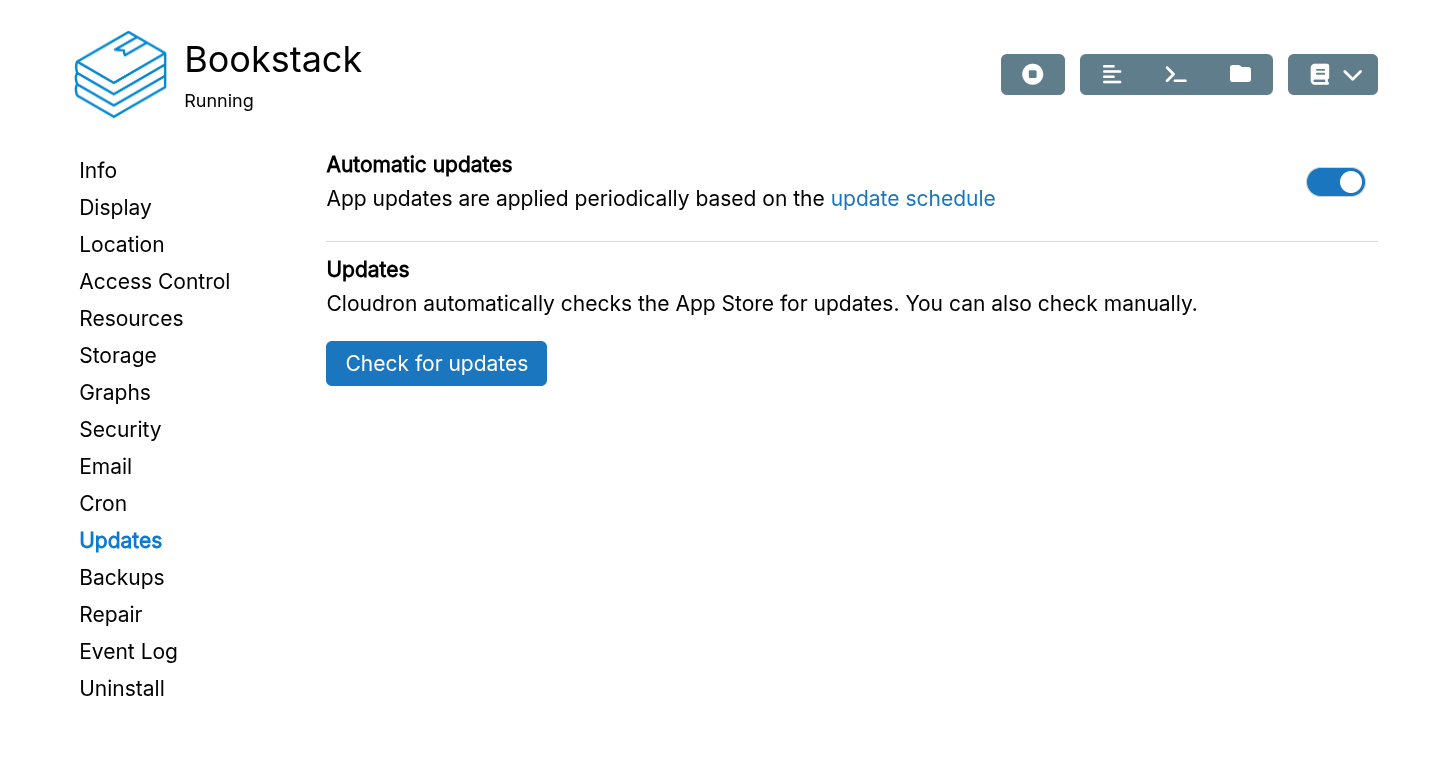1447x782 pixels.
Task: Select the Repair option
Action: click(110, 614)
